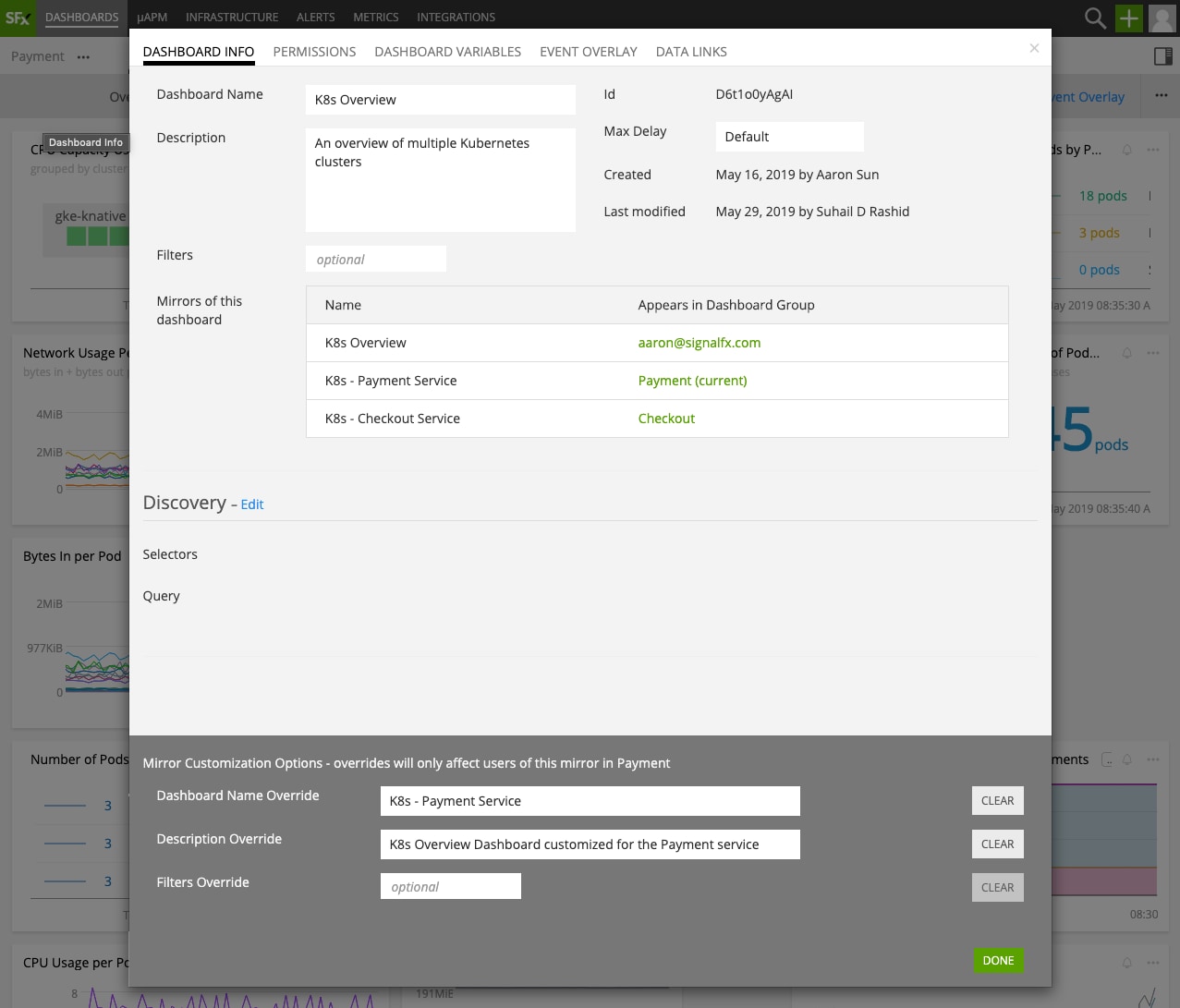Open the Payment group ellipsis menu
The height and width of the screenshot is (1008, 1180).
tap(84, 57)
